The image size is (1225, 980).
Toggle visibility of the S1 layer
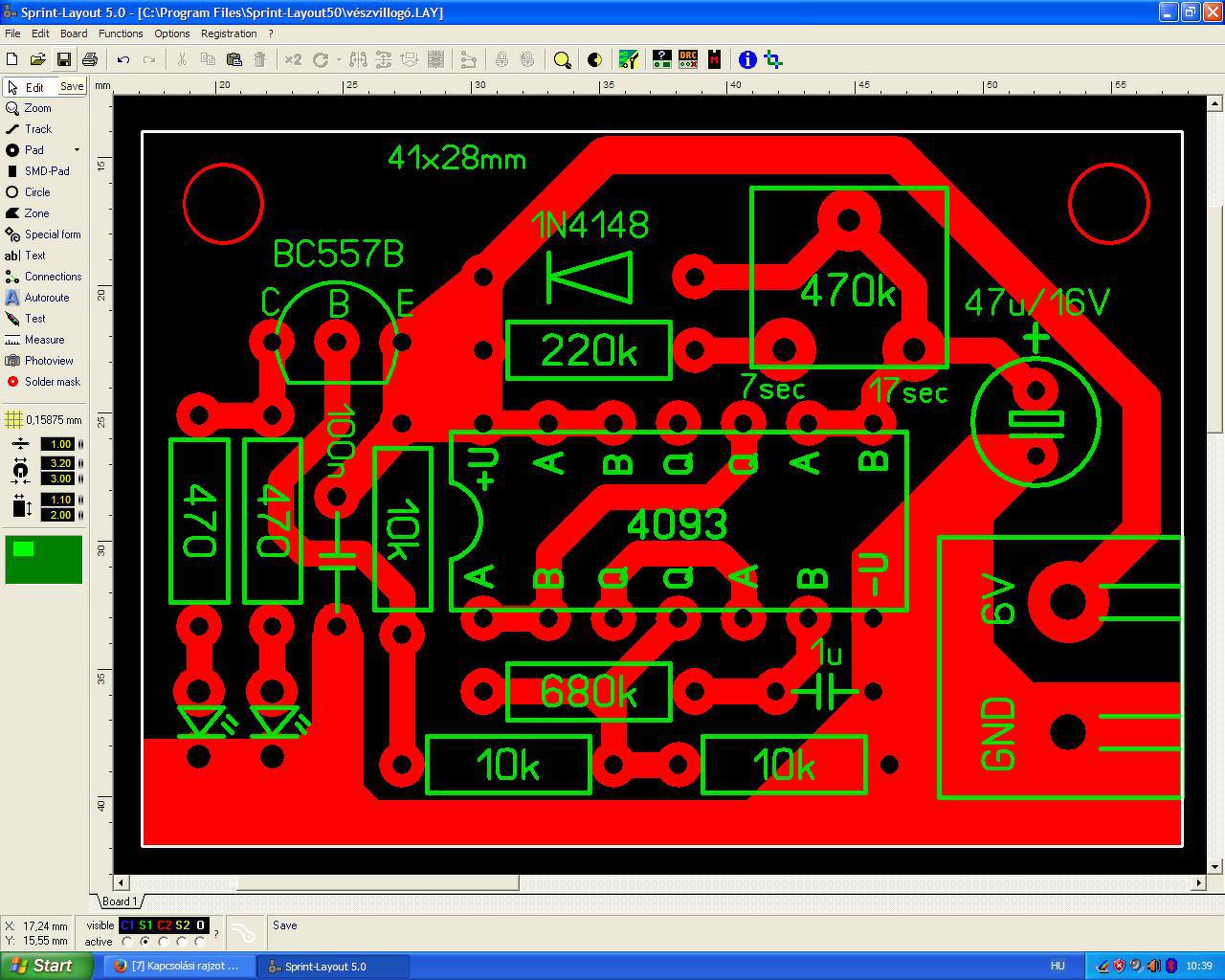click(x=145, y=925)
